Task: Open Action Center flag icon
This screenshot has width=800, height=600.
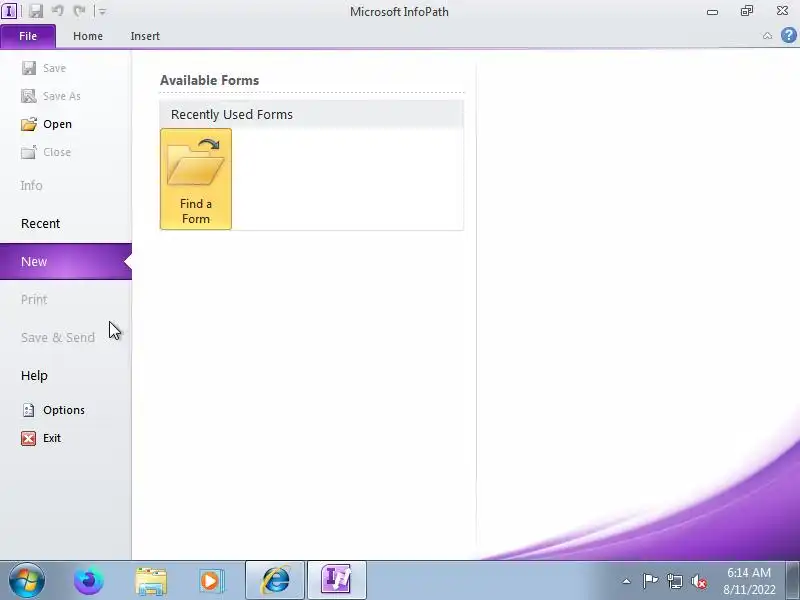Action: click(650, 581)
